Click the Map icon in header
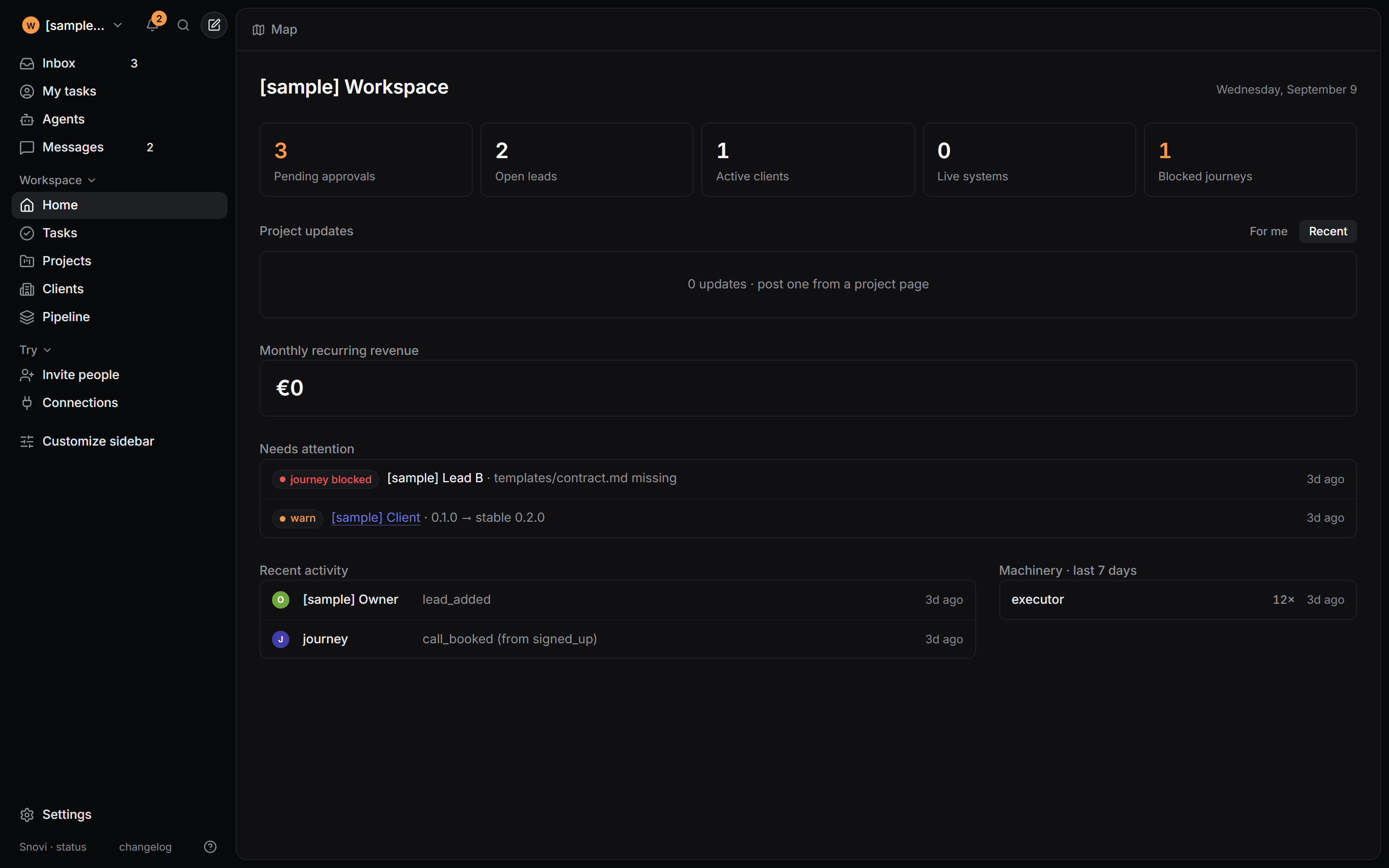This screenshot has height=868, width=1389. (x=259, y=30)
